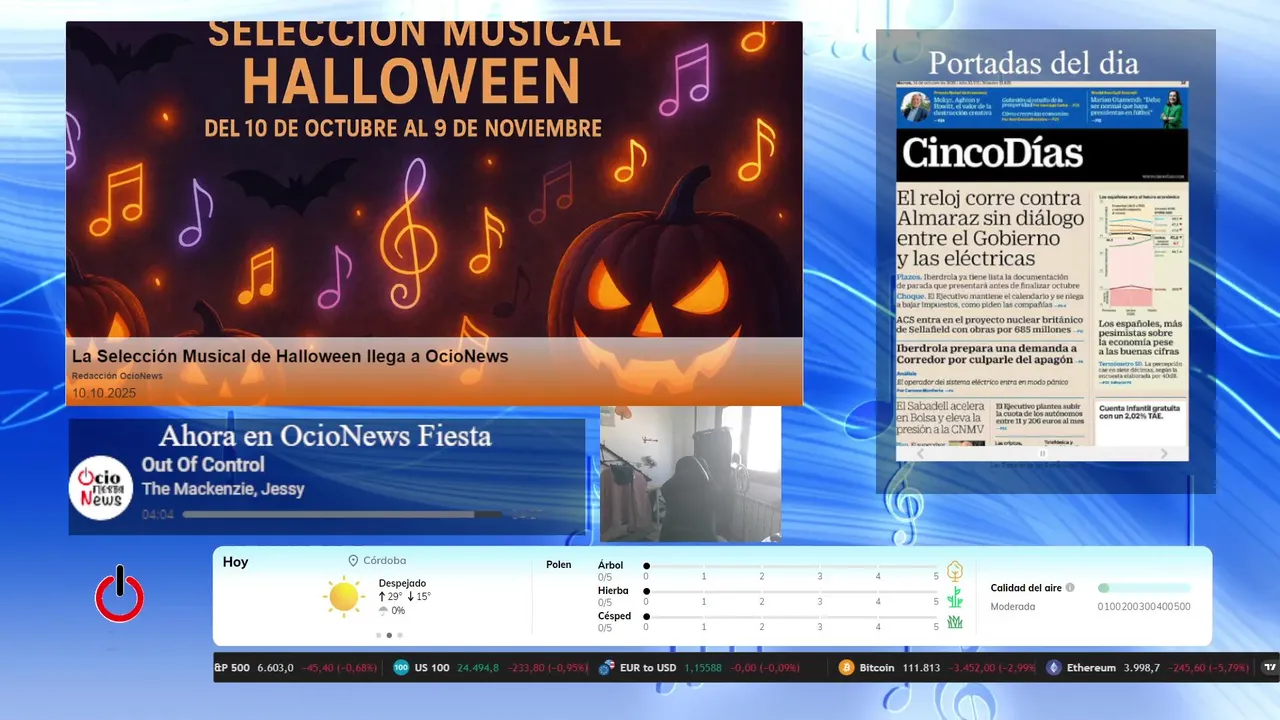Click the tree icon beside the Árbol scale
Viewport: 1280px width, 720px height.
[x=955, y=571]
